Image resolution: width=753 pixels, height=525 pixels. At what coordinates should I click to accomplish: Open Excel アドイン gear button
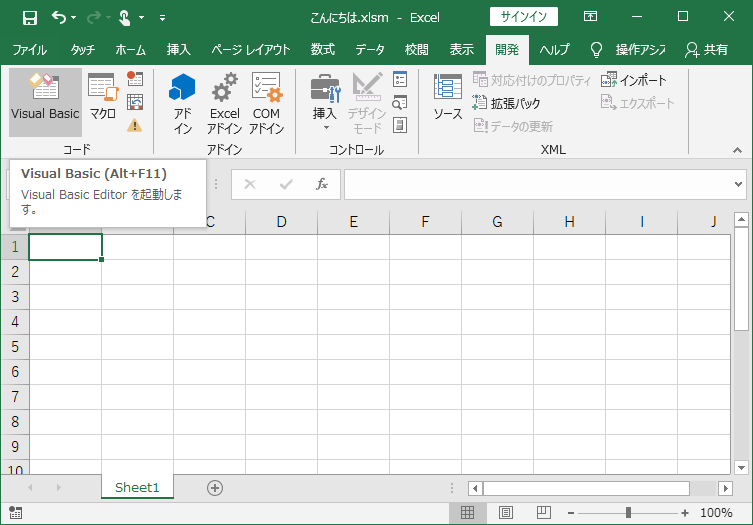coord(224,103)
